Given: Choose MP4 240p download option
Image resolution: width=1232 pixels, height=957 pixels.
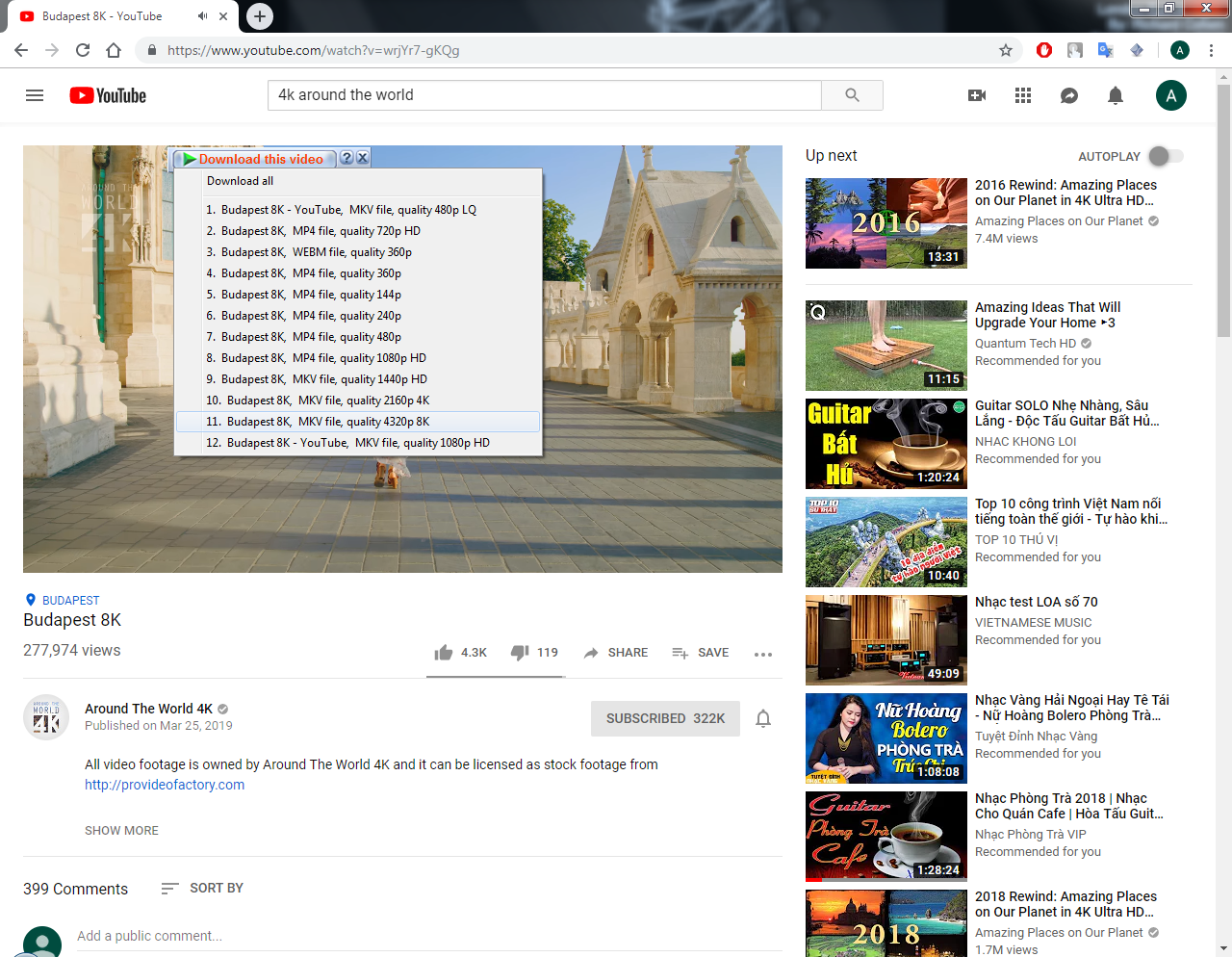Looking at the screenshot, I should (x=358, y=316).
